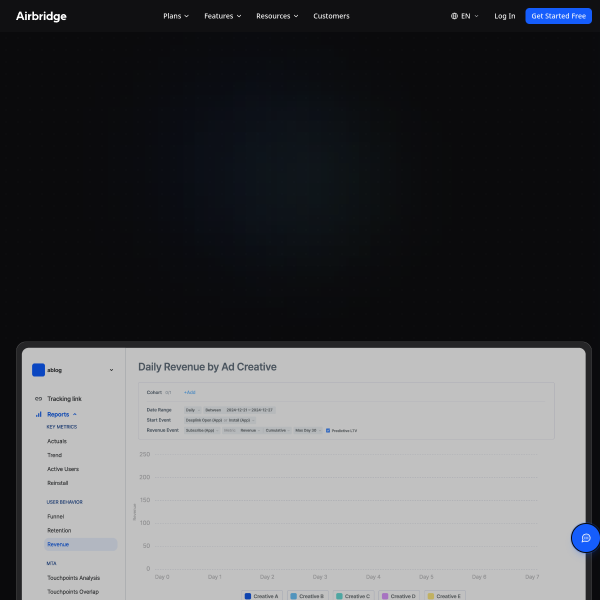Click the Tracking link chain icon
This screenshot has height=600, width=600.
pyautogui.click(x=38, y=399)
